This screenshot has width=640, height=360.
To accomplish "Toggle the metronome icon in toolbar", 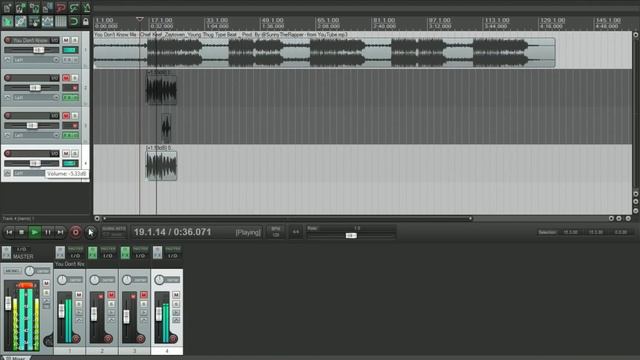I will click(x=87, y=7).
